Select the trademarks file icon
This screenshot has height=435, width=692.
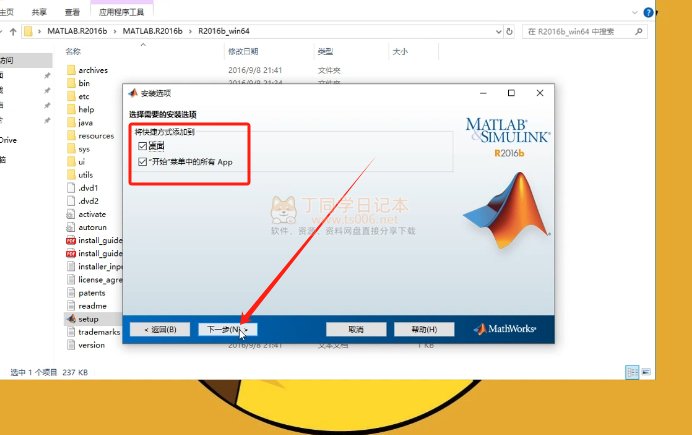tap(71, 332)
